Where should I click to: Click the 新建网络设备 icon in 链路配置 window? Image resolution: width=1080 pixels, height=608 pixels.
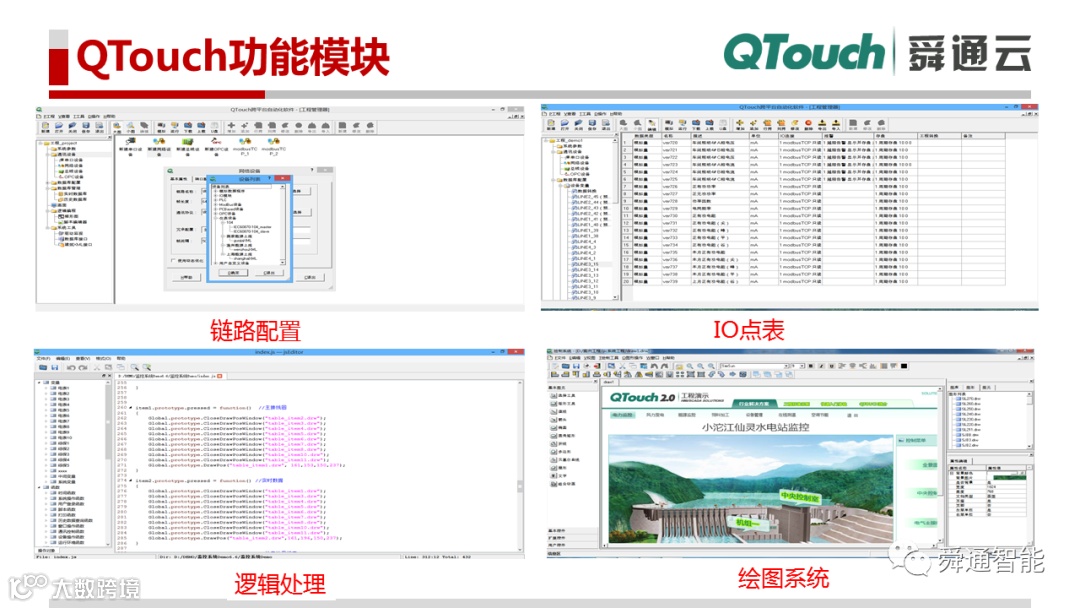pos(159,141)
